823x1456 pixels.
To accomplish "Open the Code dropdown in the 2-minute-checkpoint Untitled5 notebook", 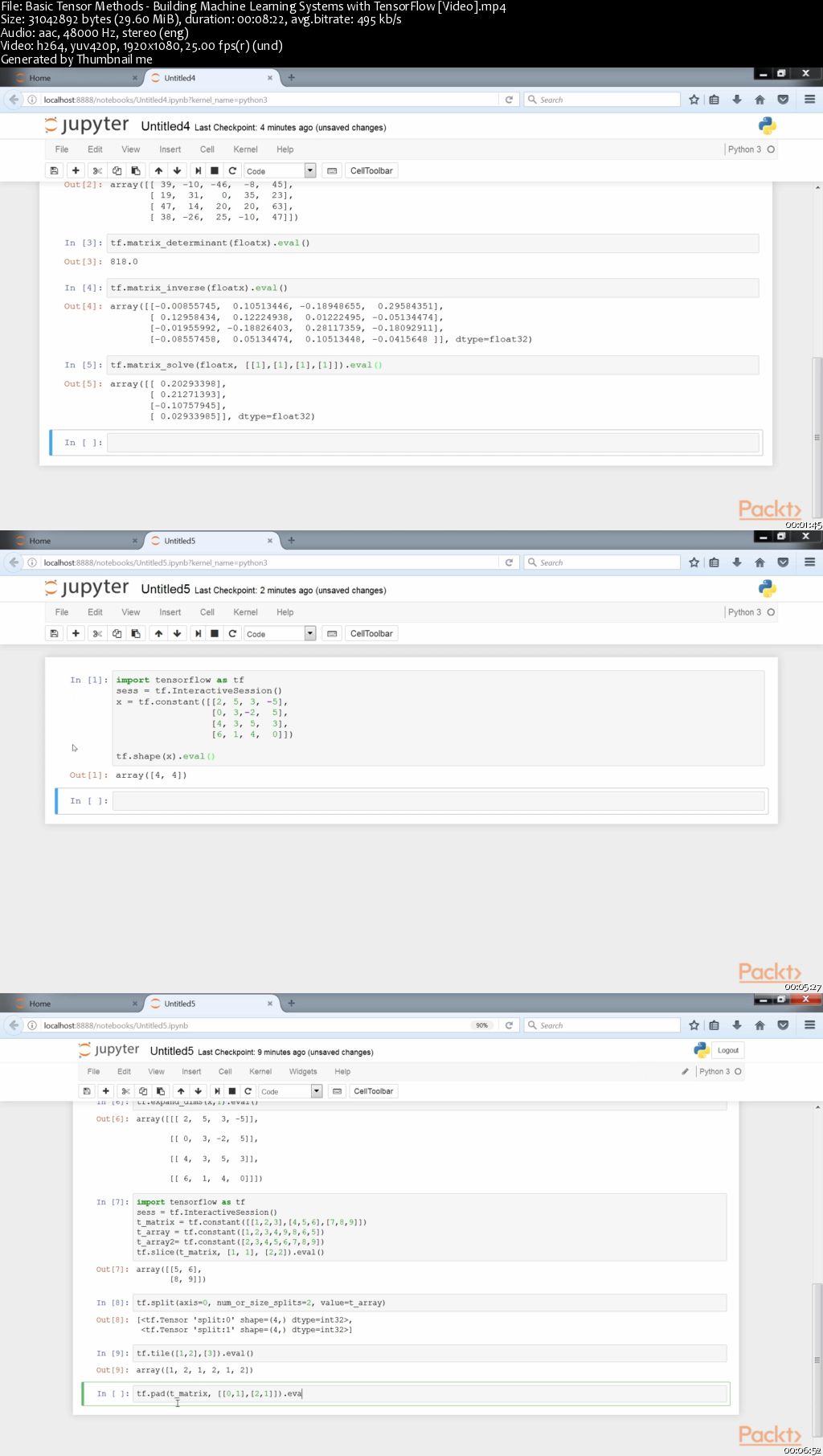I will 280,633.
